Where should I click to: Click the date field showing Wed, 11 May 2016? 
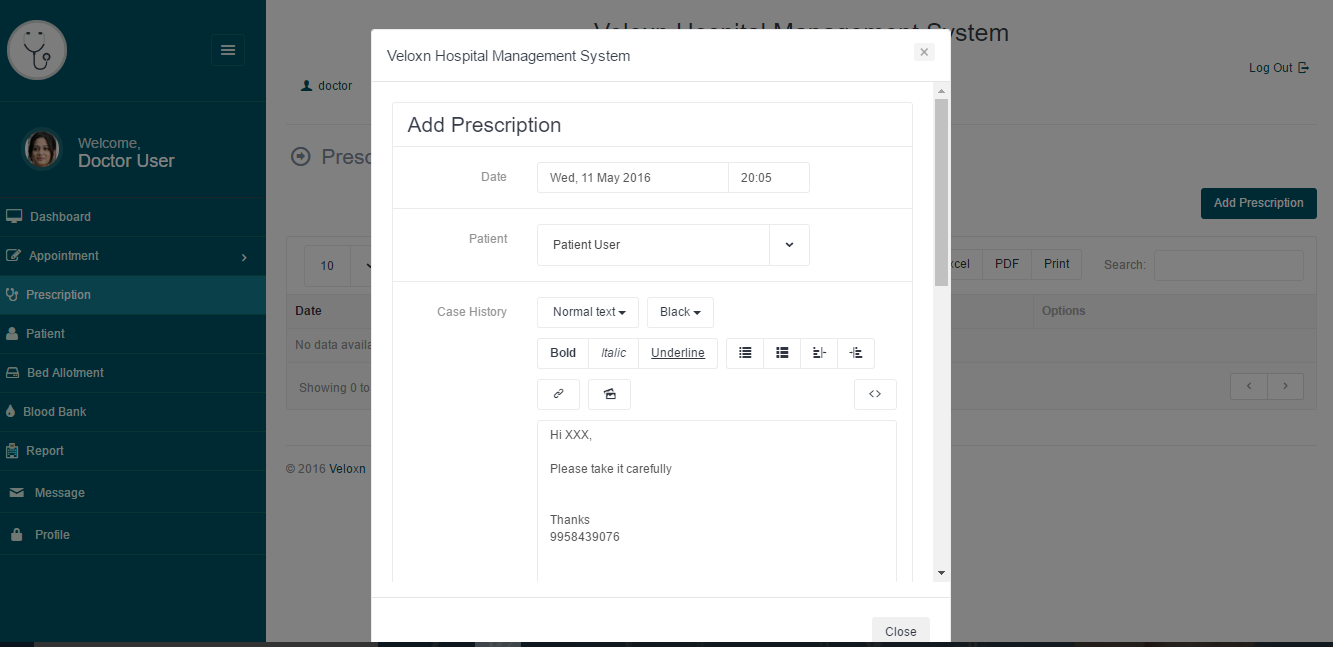pyautogui.click(x=632, y=178)
